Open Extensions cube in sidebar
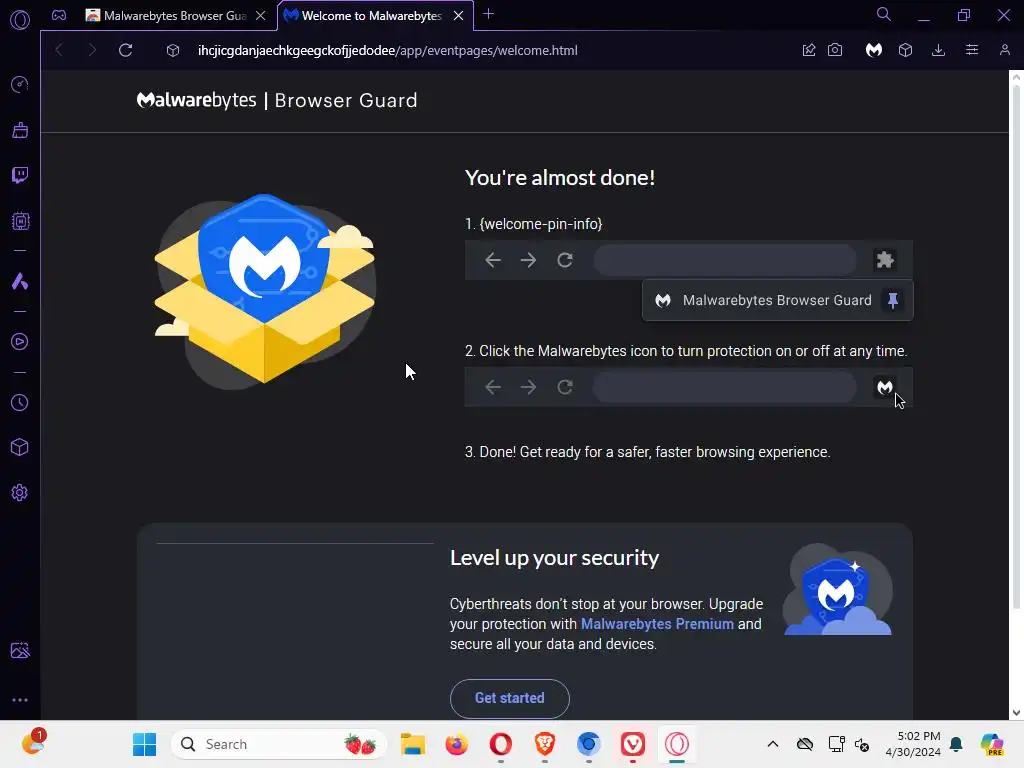This screenshot has height=768, width=1024. click(x=20, y=447)
